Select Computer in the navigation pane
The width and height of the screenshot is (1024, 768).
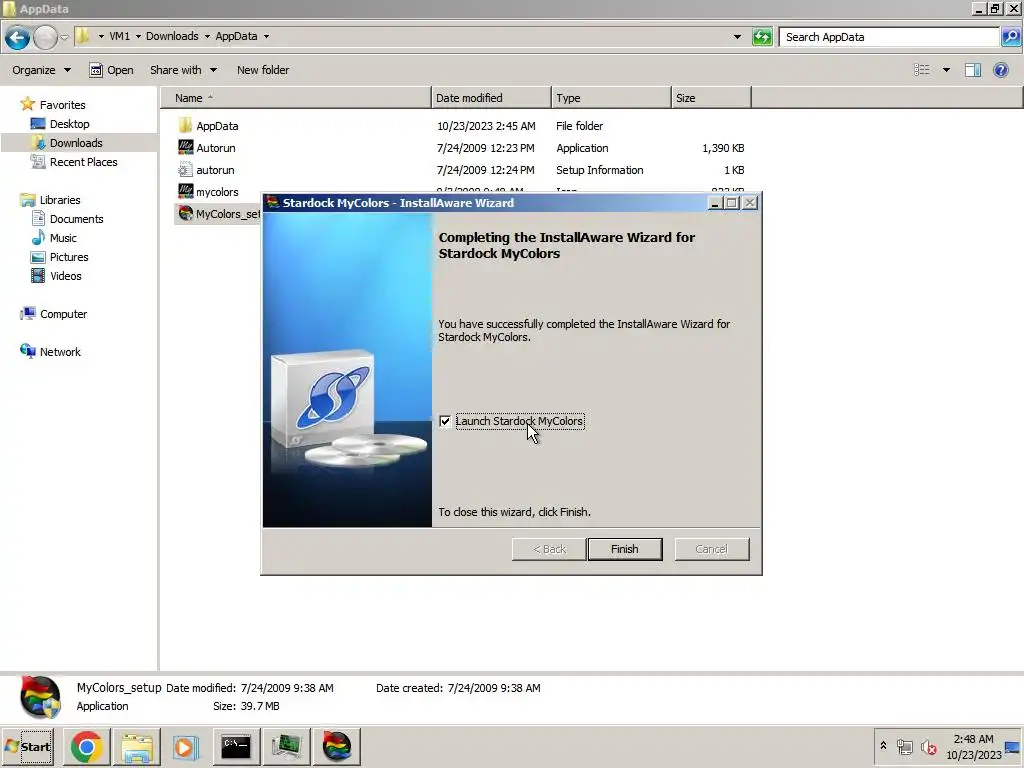63,314
